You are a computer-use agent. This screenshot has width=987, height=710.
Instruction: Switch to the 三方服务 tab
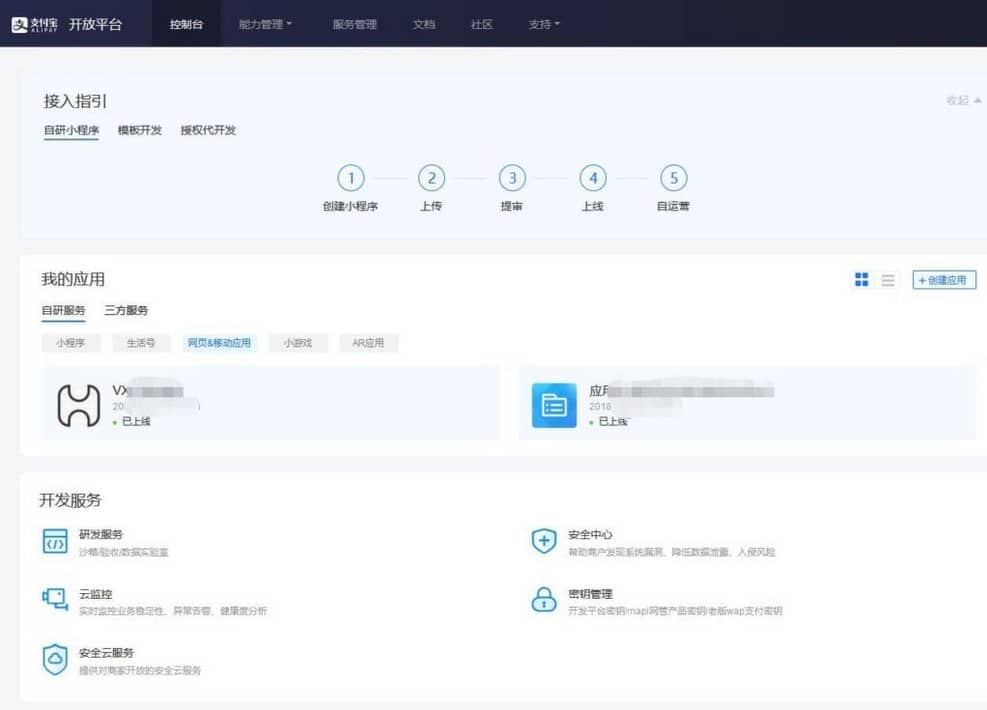[126, 311]
